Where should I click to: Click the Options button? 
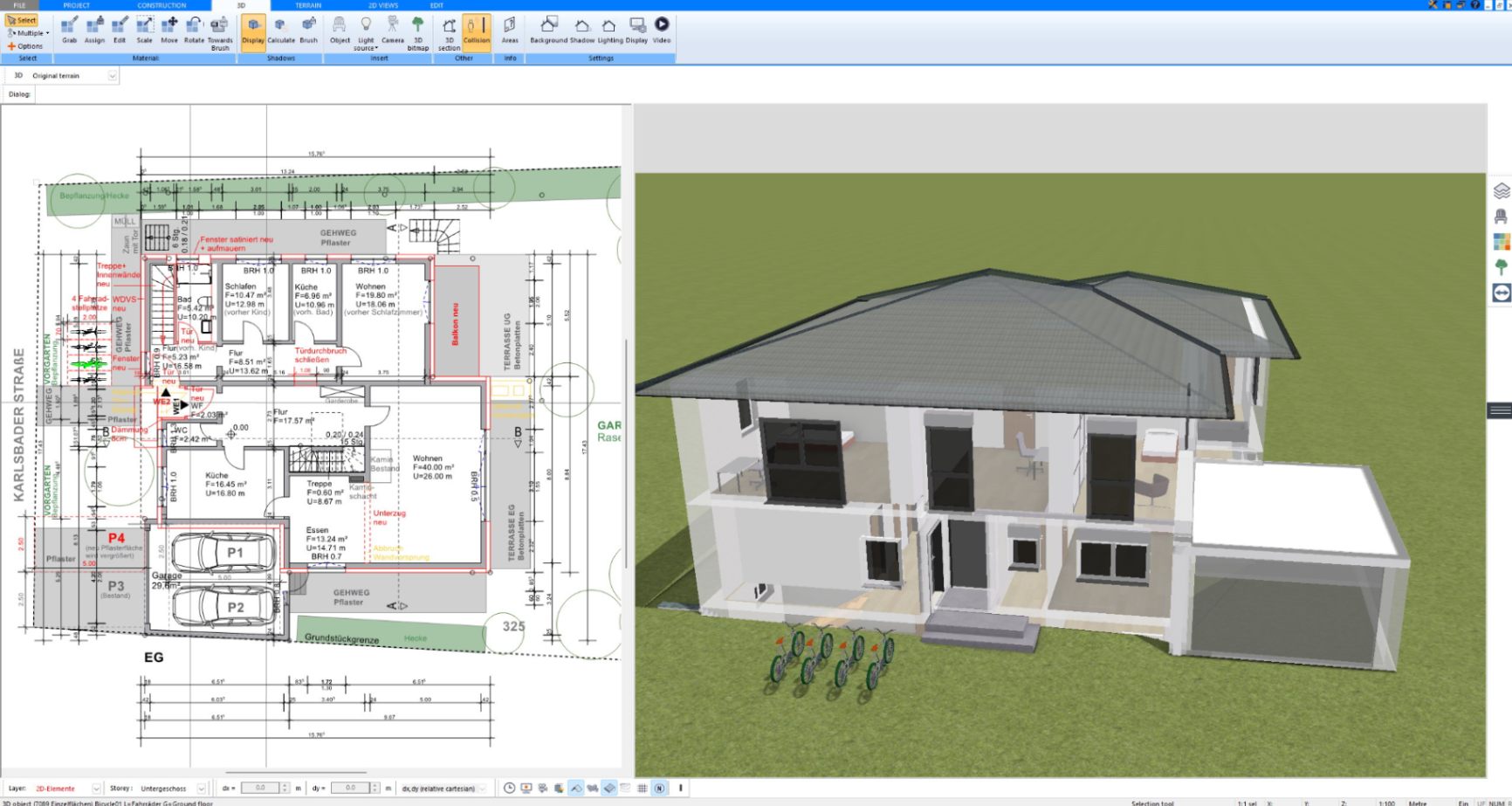click(x=25, y=46)
